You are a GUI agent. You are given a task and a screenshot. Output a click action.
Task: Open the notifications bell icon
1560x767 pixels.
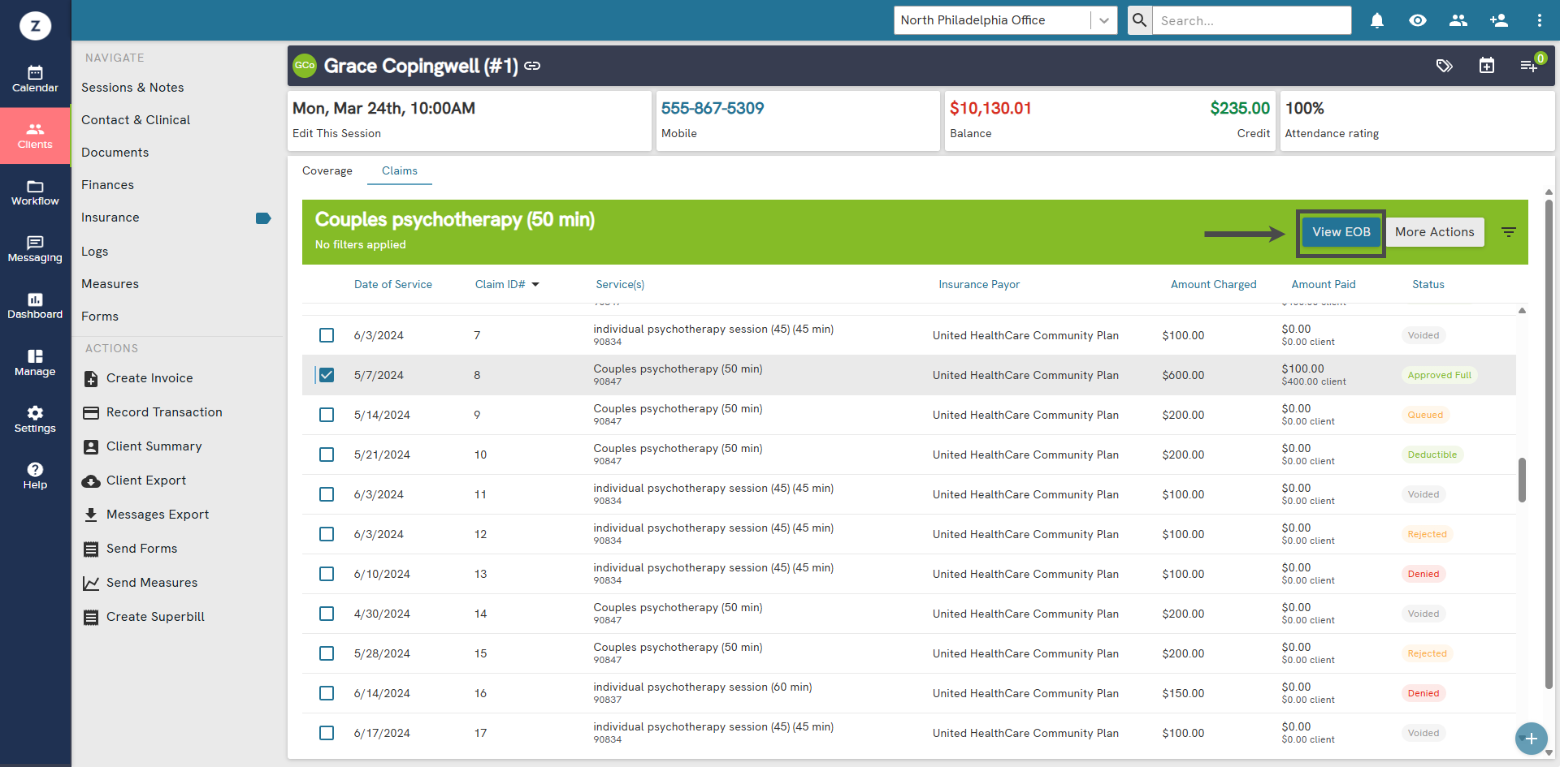(1377, 20)
